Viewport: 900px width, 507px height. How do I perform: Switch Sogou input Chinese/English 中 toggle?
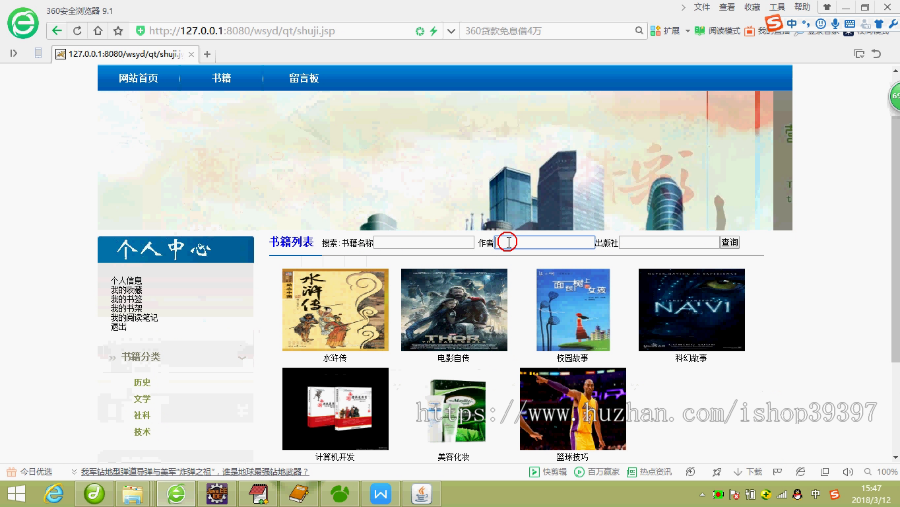[x=792, y=24]
